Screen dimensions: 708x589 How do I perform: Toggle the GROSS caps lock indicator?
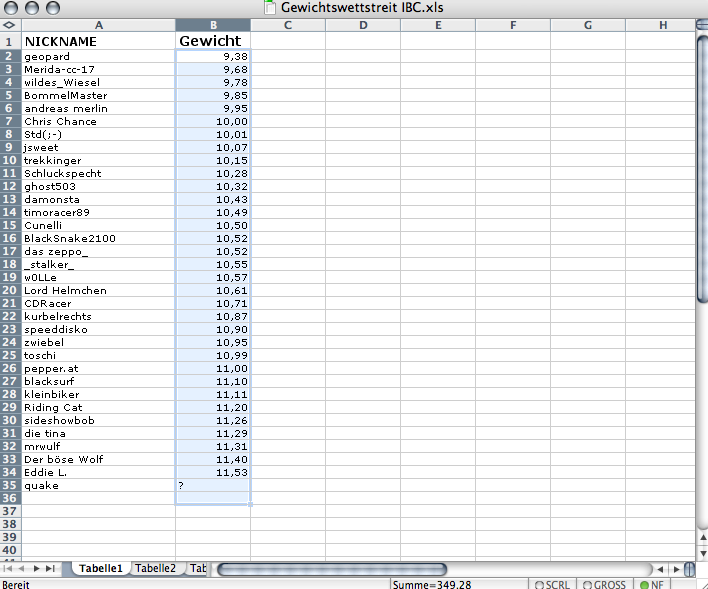click(606, 584)
